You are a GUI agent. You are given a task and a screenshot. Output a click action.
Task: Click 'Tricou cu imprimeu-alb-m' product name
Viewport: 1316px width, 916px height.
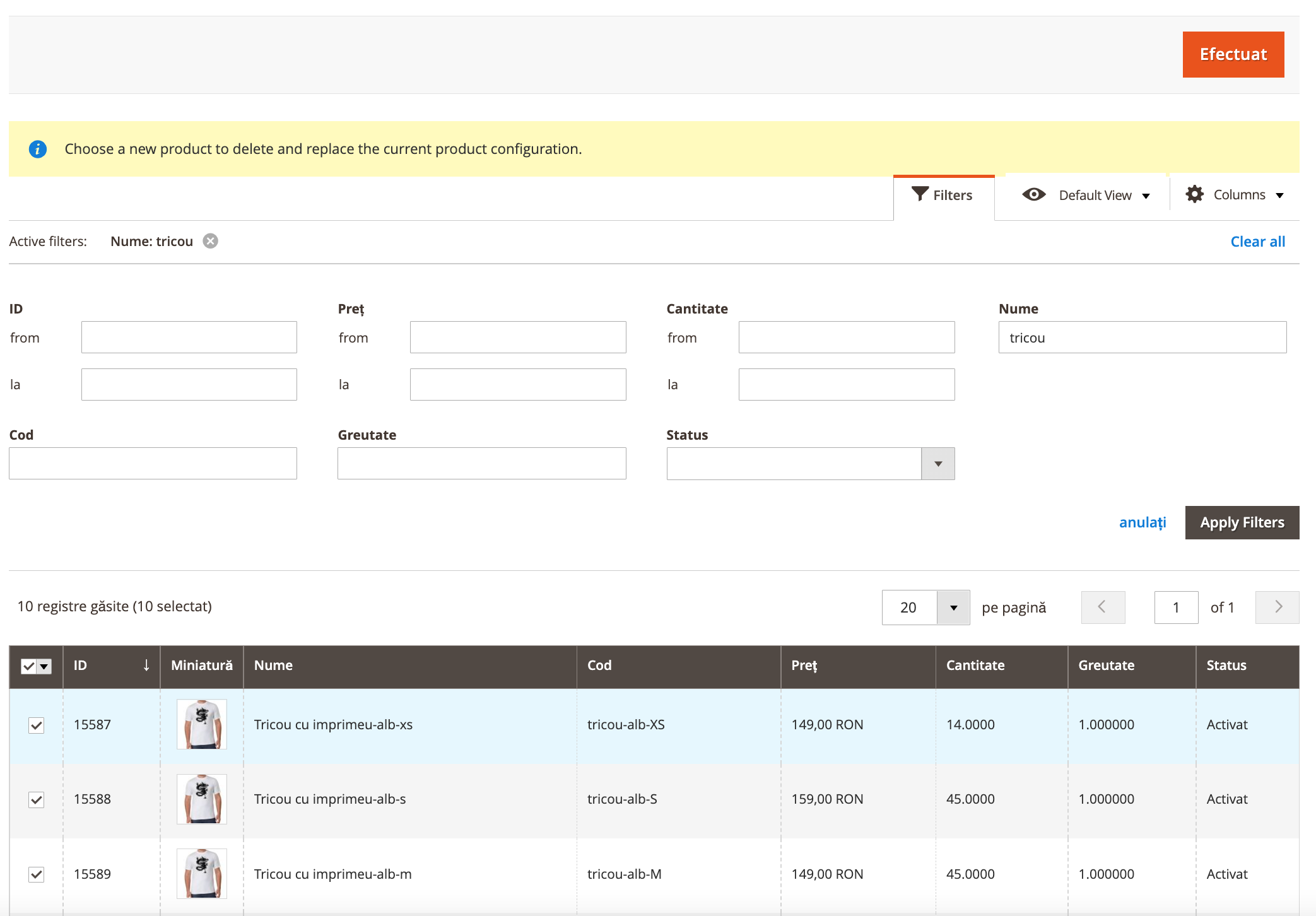tap(332, 874)
